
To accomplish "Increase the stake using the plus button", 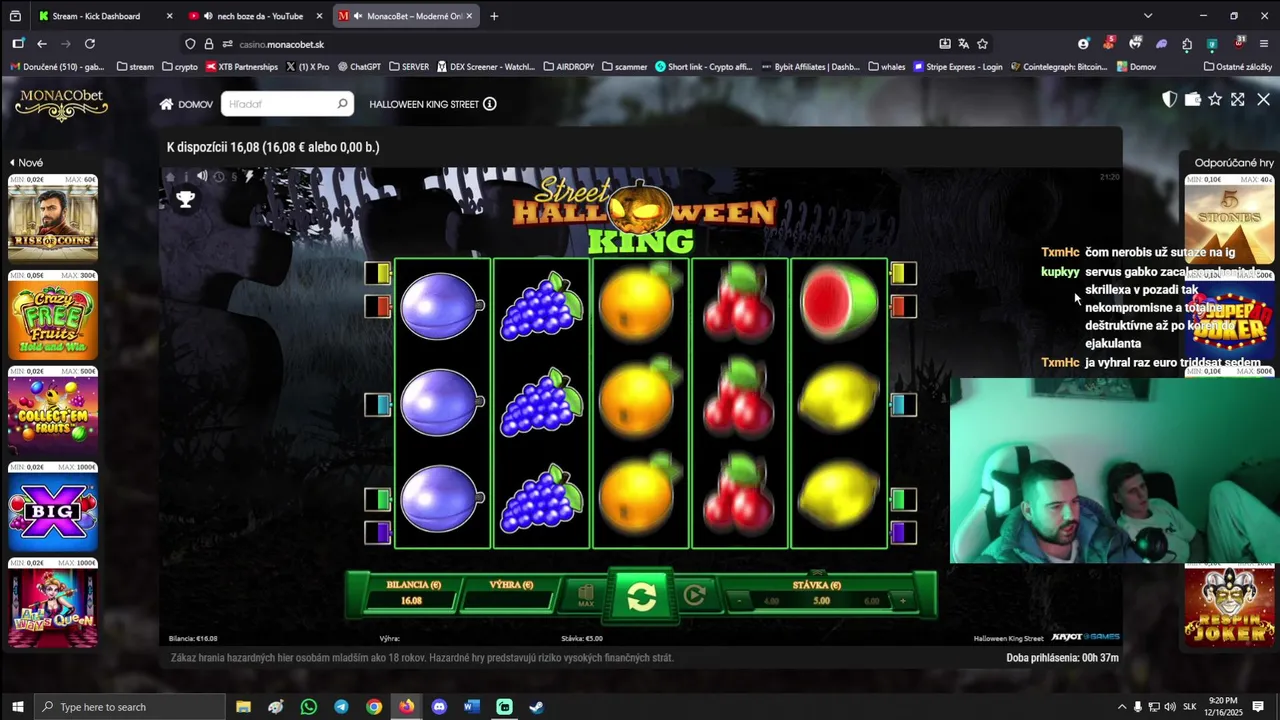I will 903,601.
